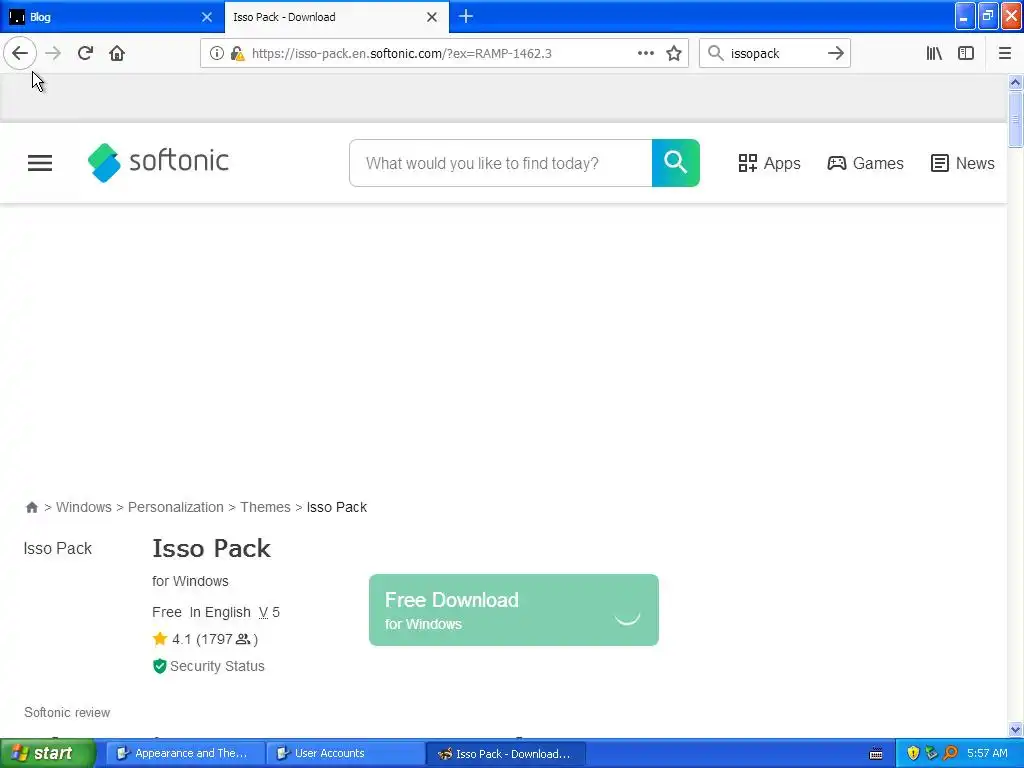
Task: Switch to Appearance and Themes taskbar window
Action: click(185, 754)
